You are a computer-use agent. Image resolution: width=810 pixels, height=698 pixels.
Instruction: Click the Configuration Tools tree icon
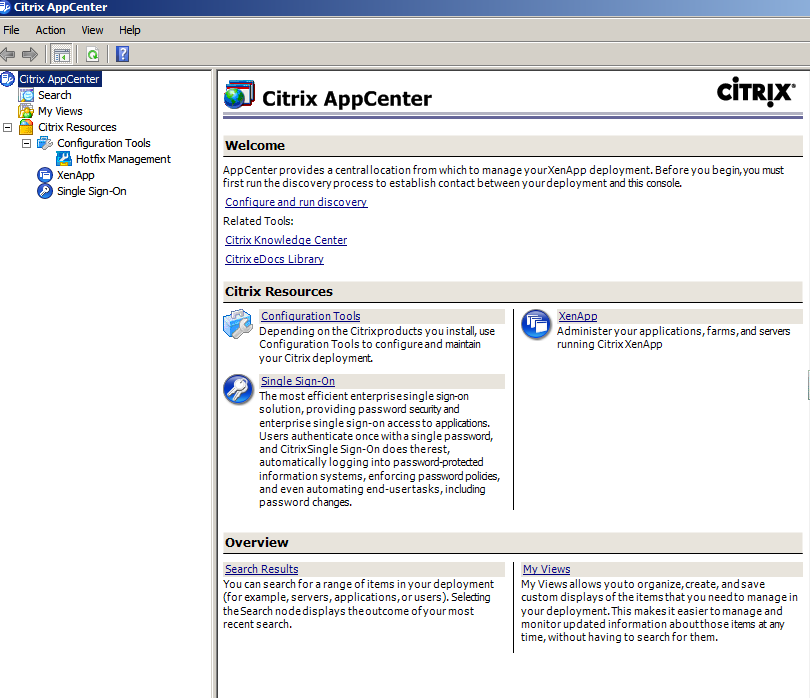(x=45, y=143)
